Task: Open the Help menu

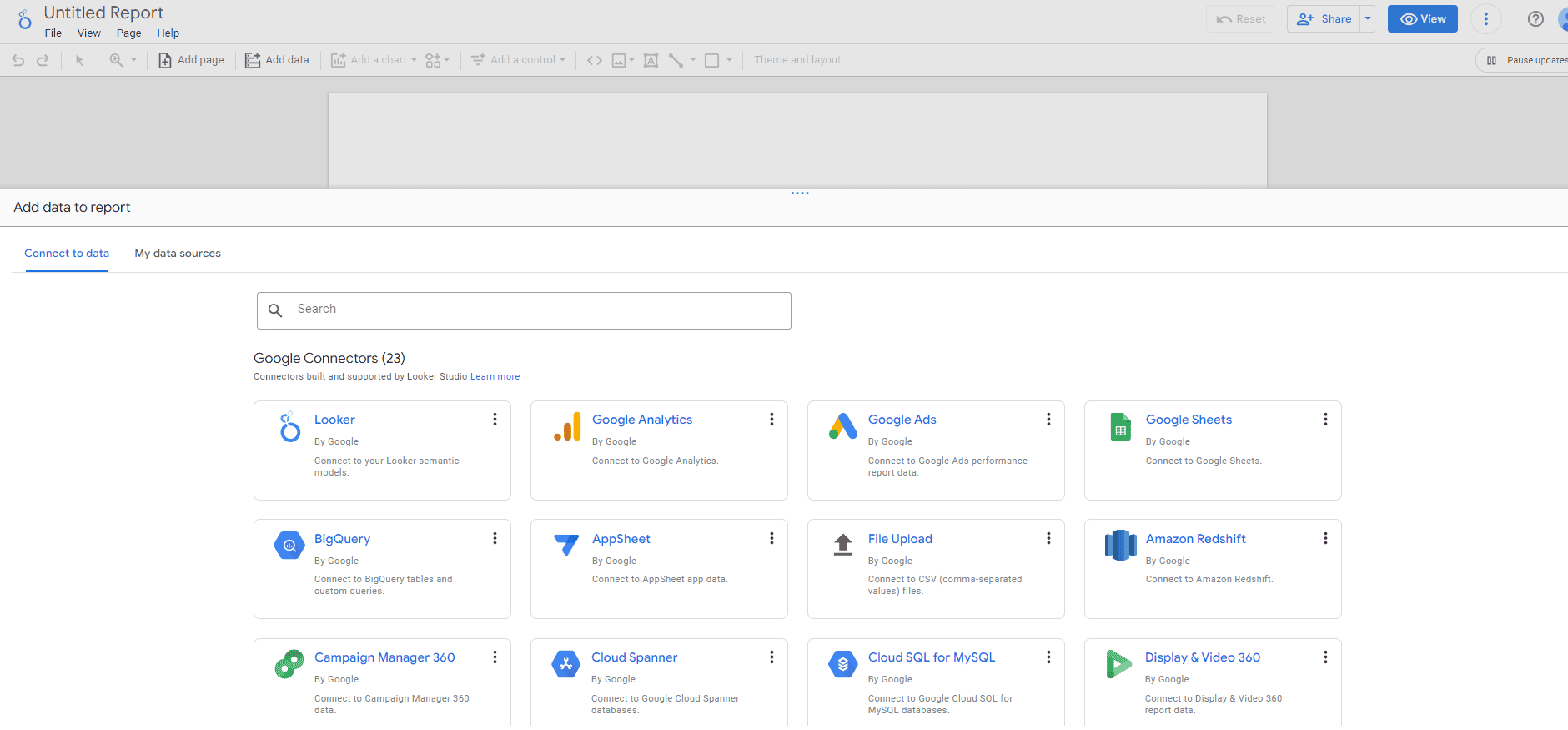Action: [x=168, y=33]
